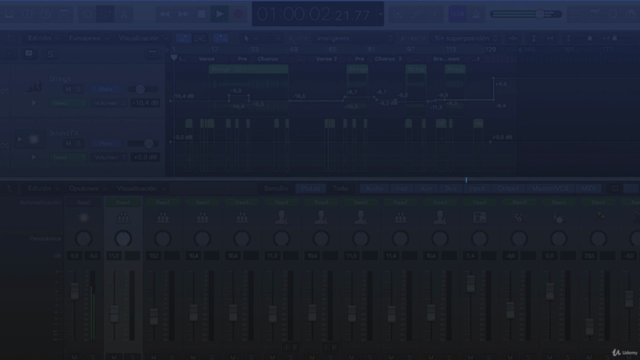
Task: Open the Note Pads icon
Action: 595,14
